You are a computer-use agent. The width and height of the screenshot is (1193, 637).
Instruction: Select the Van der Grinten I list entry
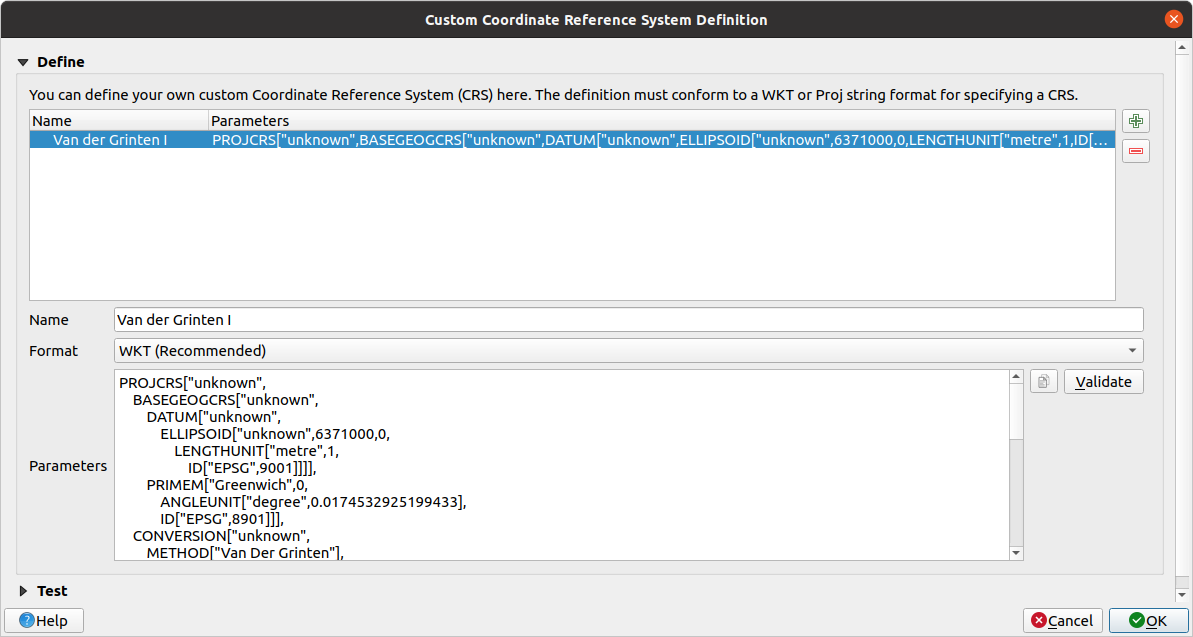(x=300, y=140)
